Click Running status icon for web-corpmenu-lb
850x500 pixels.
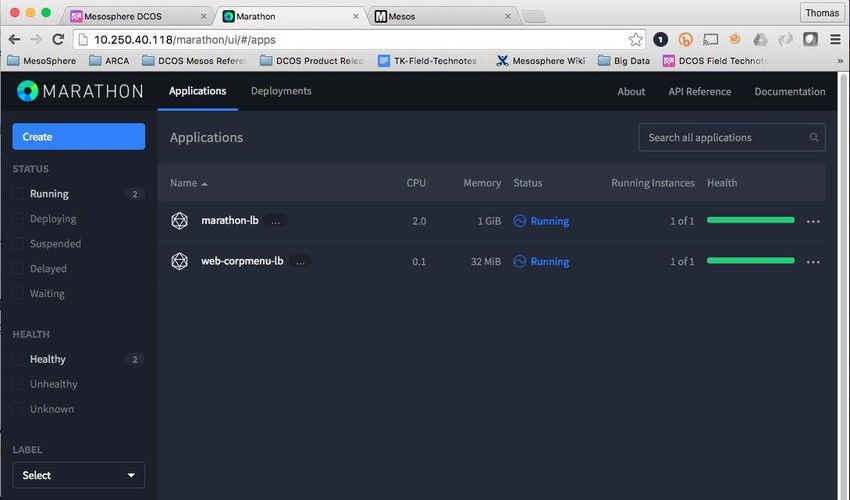click(x=519, y=261)
